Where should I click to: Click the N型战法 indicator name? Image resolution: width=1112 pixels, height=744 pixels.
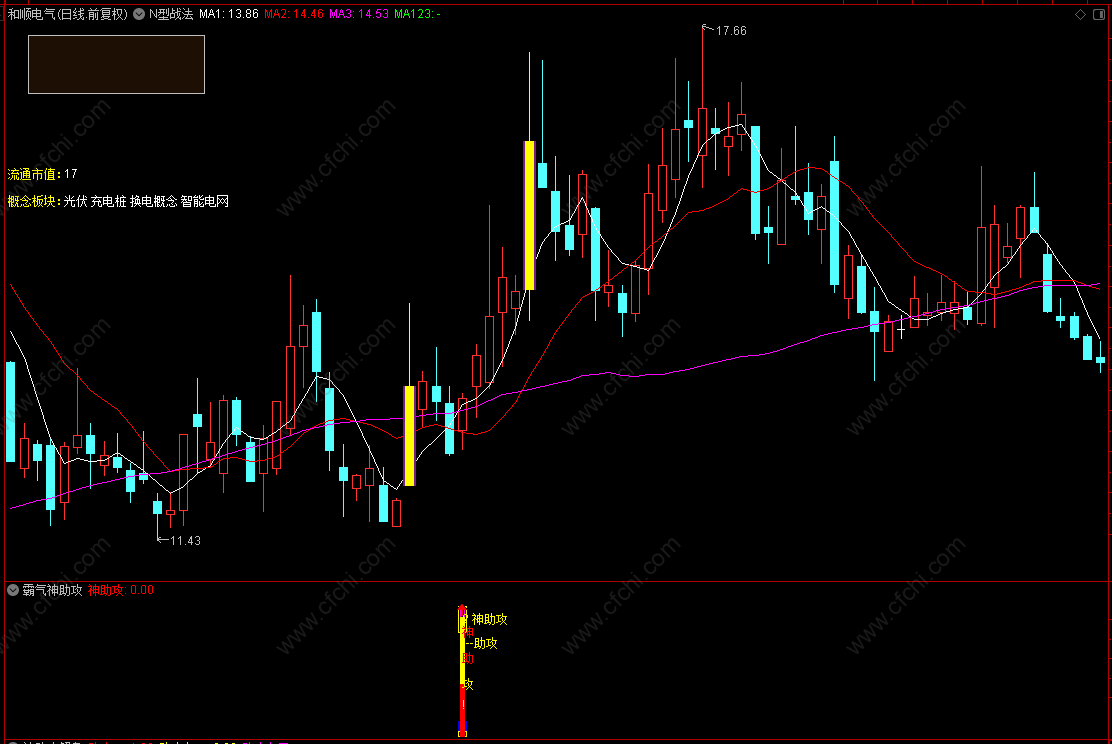(171, 14)
